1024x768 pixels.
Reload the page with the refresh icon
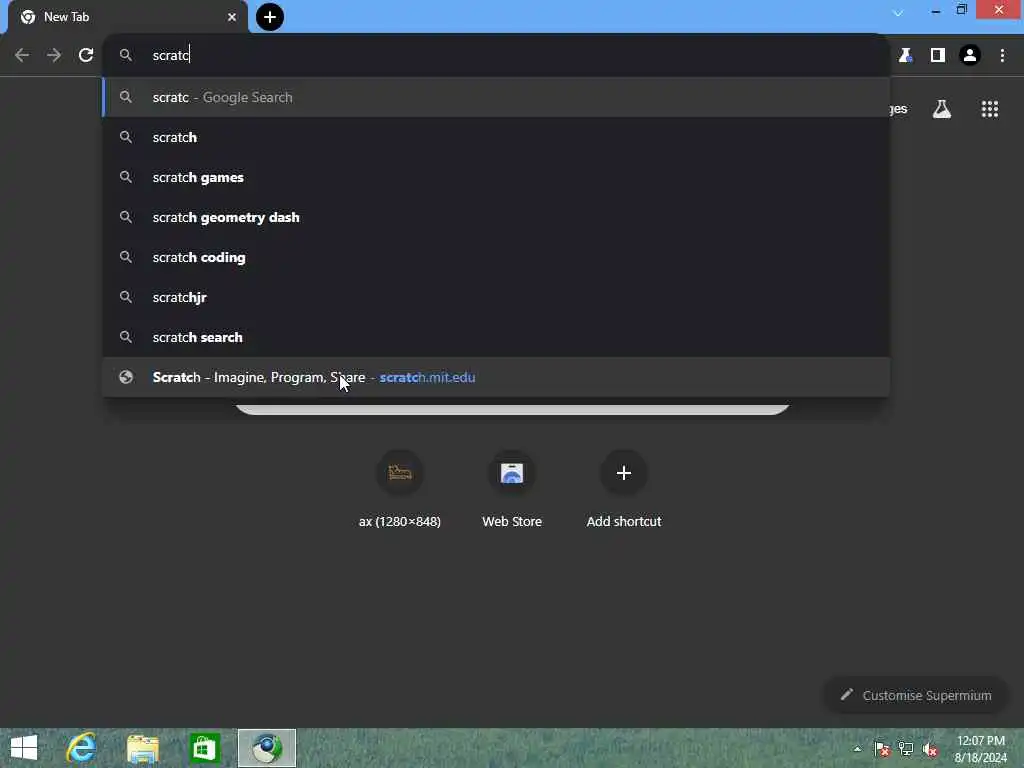point(86,56)
